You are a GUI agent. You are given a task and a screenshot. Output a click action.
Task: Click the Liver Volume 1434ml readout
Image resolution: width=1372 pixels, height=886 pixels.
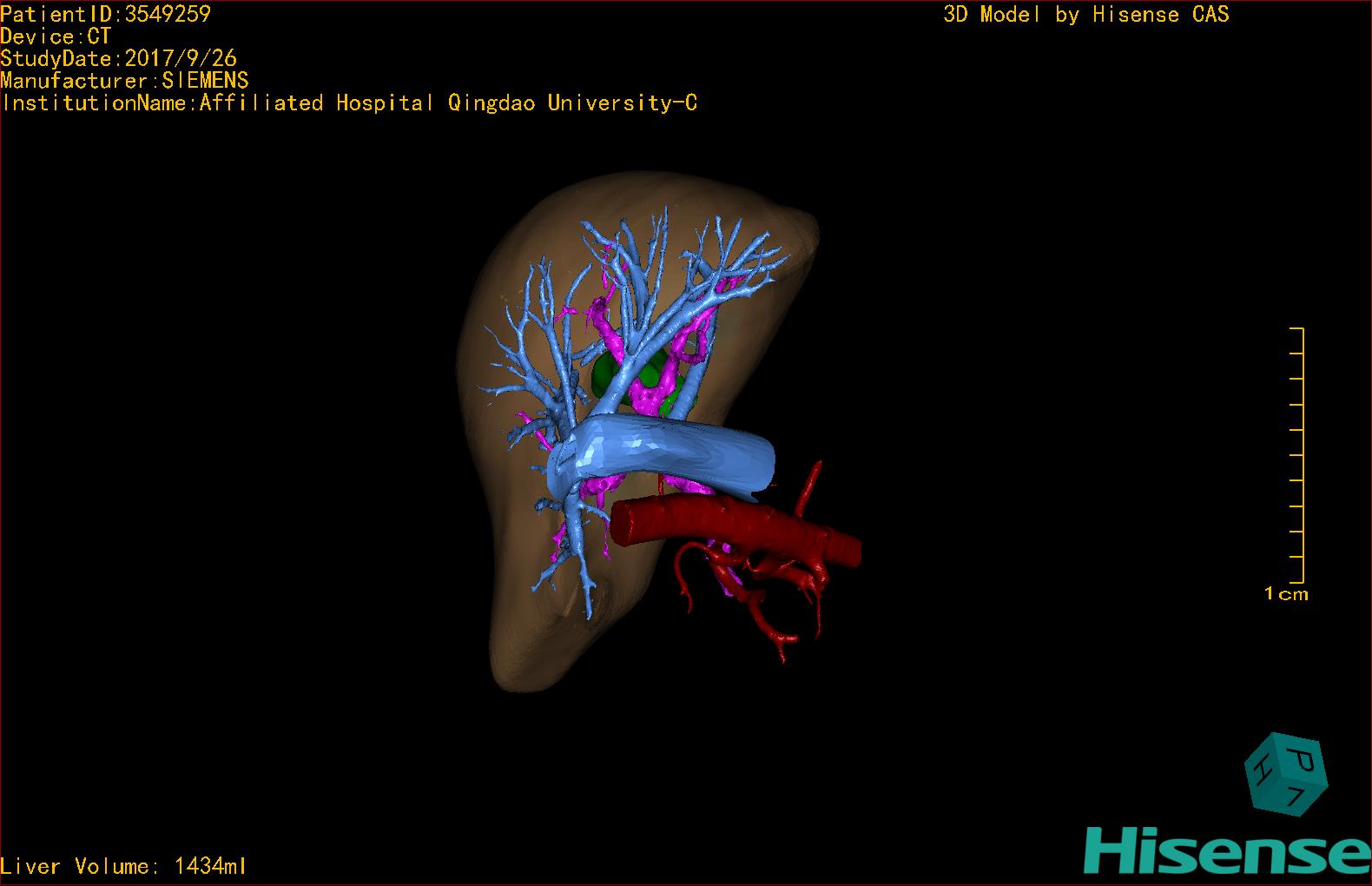[x=124, y=866]
